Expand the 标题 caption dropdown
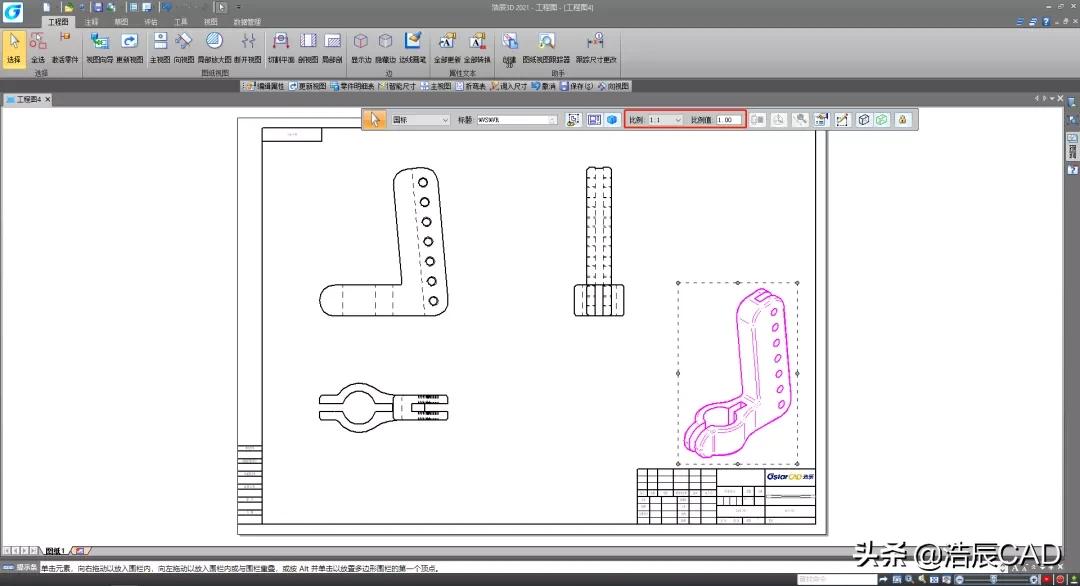 click(552, 120)
